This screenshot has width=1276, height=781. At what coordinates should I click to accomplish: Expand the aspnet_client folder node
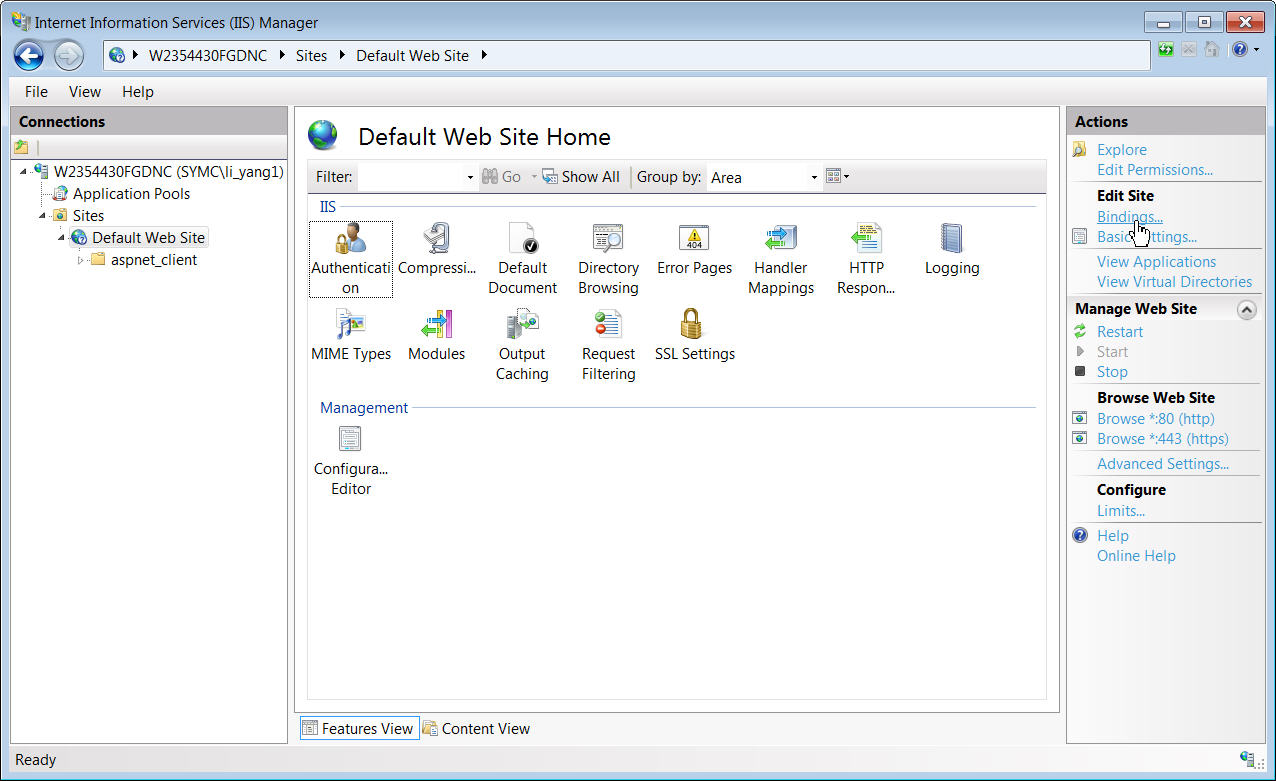[82, 260]
